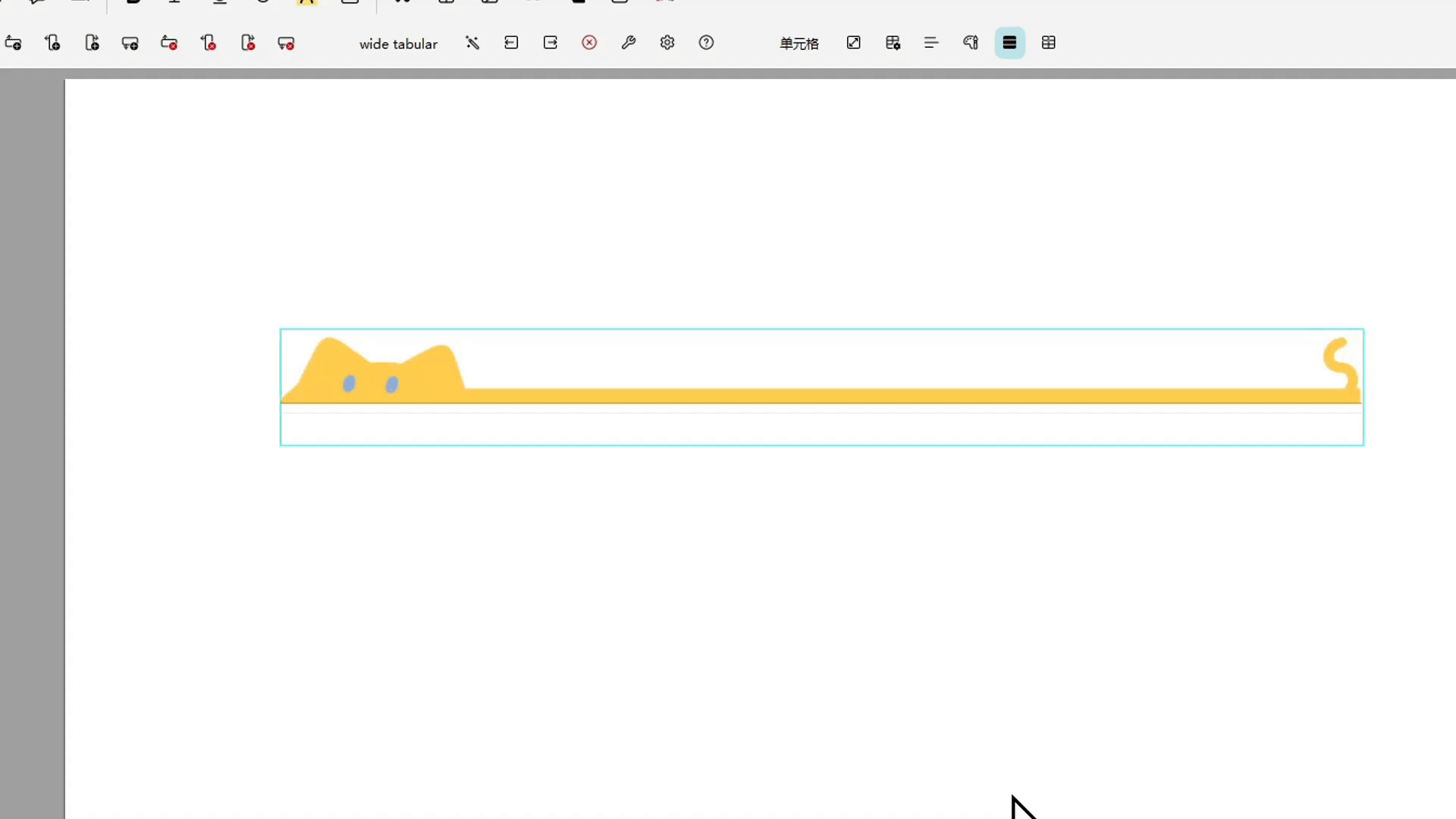Click the move-left arrow box icon
1456x819 pixels.
(511, 43)
